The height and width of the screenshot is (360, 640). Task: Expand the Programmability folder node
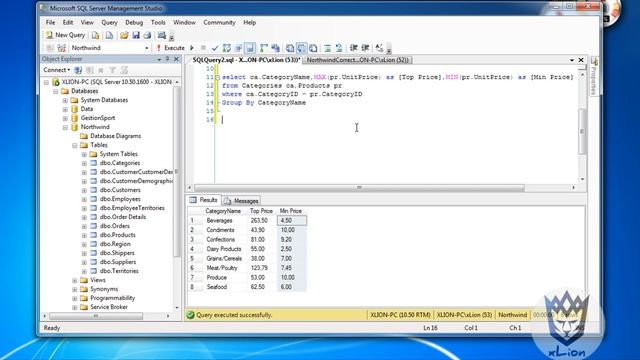click(x=75, y=298)
